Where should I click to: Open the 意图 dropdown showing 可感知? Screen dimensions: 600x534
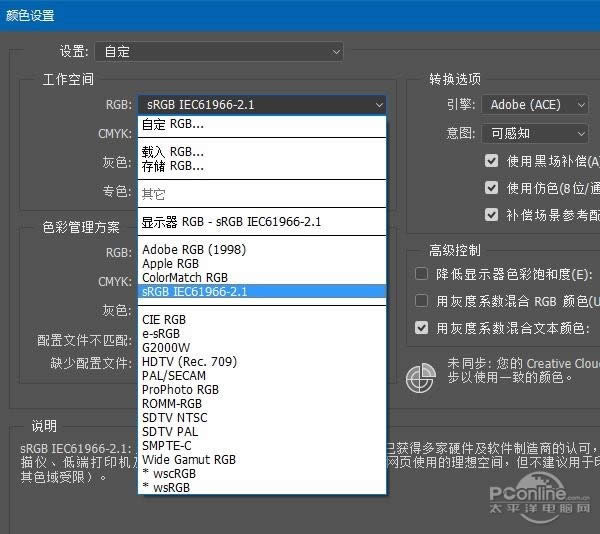pyautogui.click(x=537, y=133)
